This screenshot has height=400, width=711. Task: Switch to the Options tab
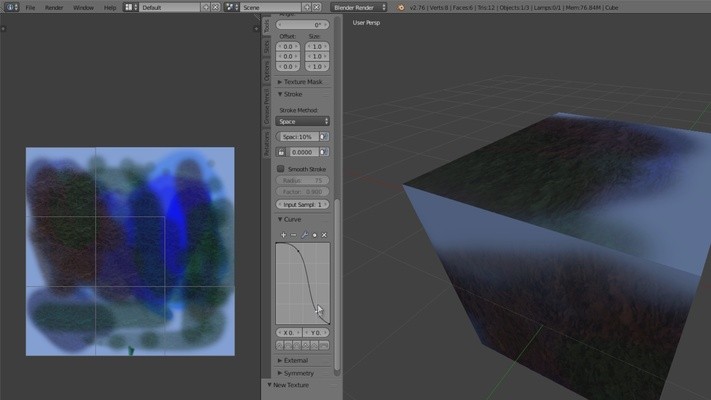pos(267,72)
